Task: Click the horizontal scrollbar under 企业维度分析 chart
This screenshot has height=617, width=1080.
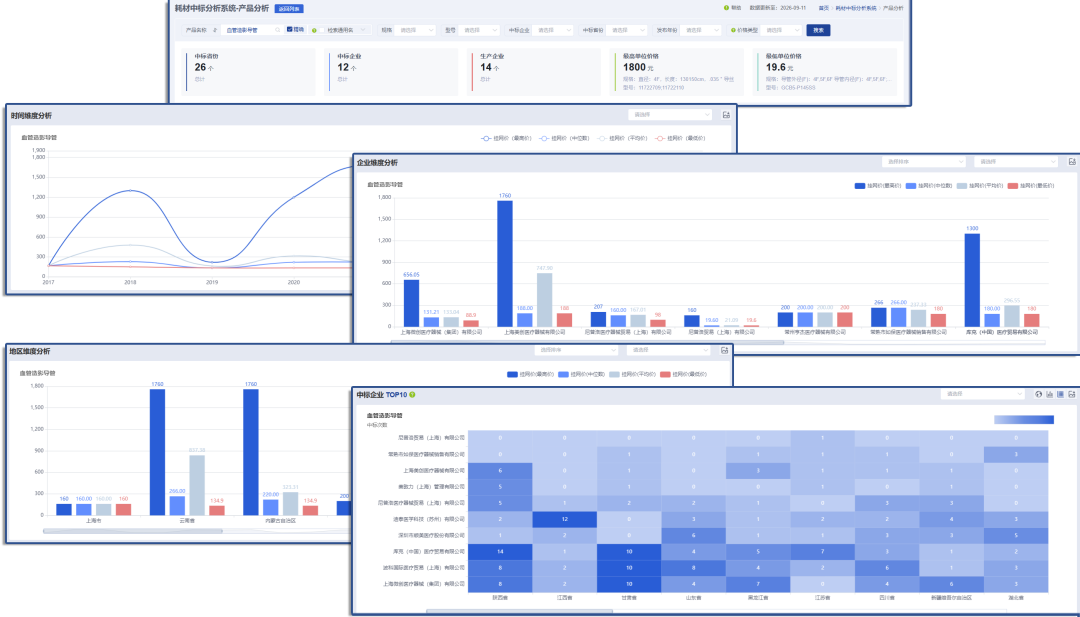Action: (718, 342)
